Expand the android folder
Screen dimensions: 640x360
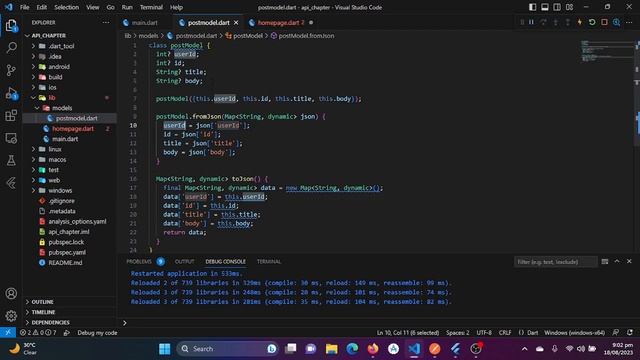click(x=59, y=67)
